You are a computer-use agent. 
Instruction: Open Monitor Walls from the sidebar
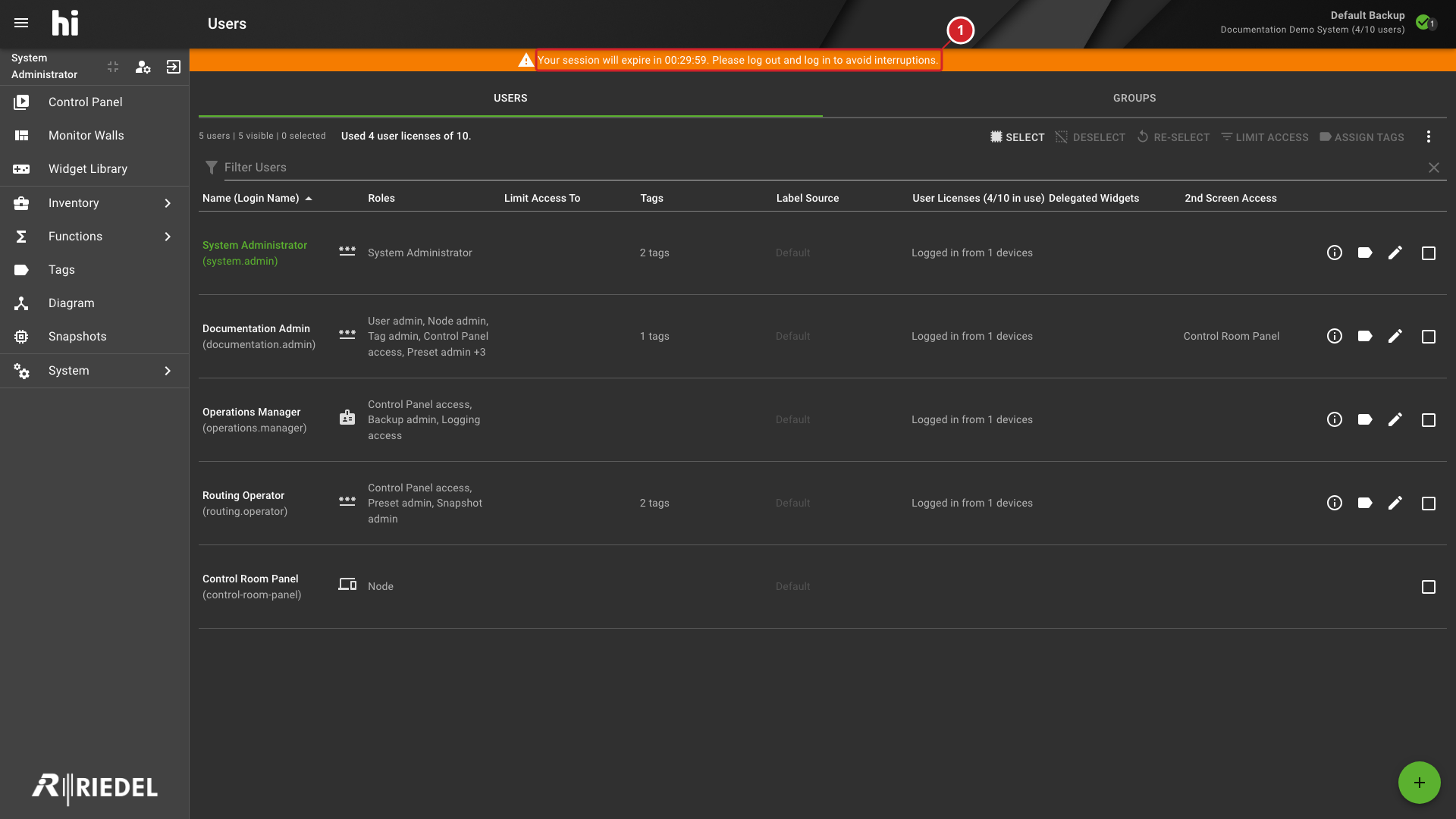coord(94,136)
